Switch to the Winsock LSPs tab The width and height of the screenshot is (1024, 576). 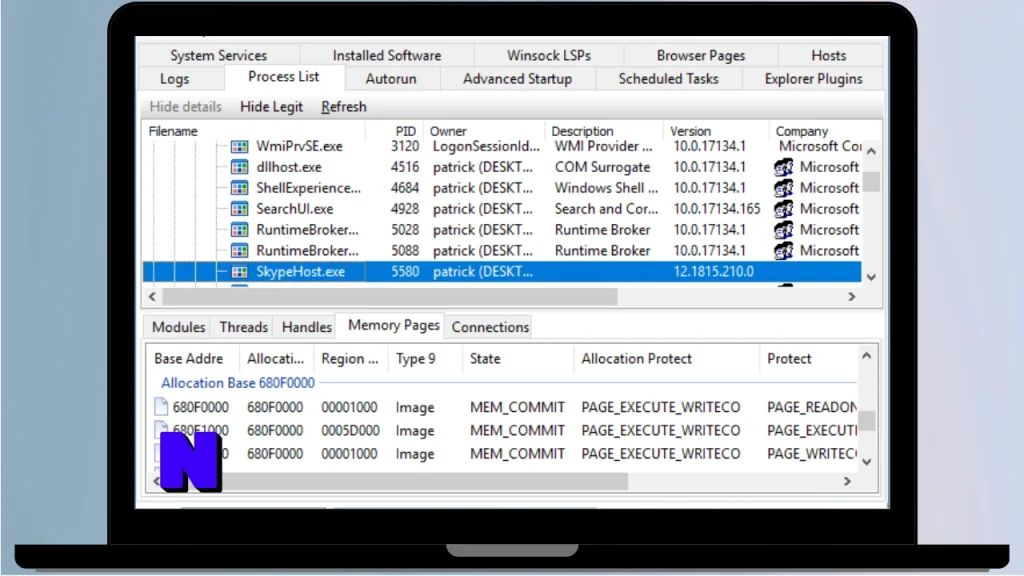click(549, 56)
